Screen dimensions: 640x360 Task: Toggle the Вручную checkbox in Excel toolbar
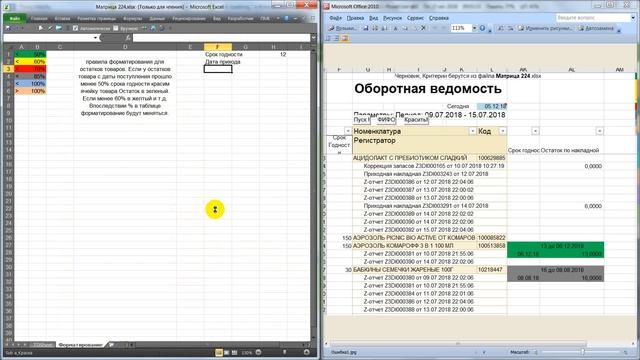coord(116,28)
